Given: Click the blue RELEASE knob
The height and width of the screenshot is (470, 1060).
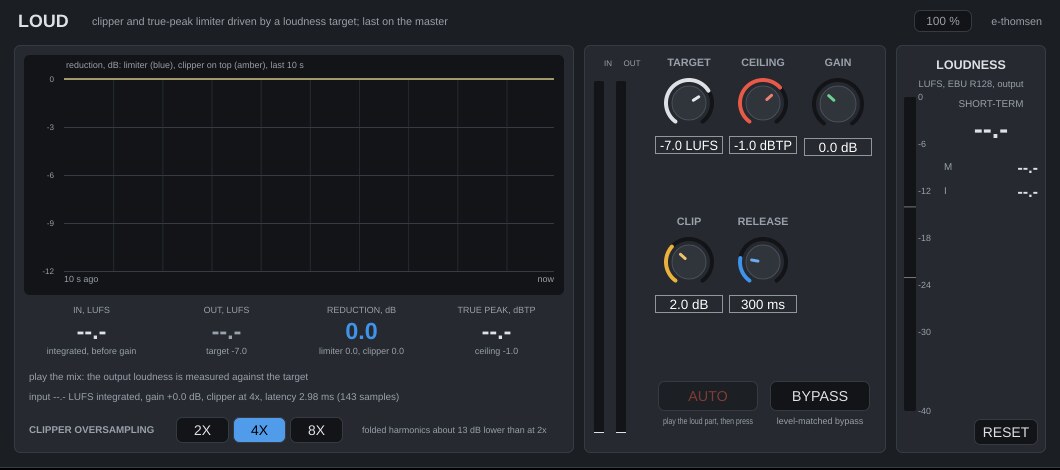Looking at the screenshot, I should point(763,261).
